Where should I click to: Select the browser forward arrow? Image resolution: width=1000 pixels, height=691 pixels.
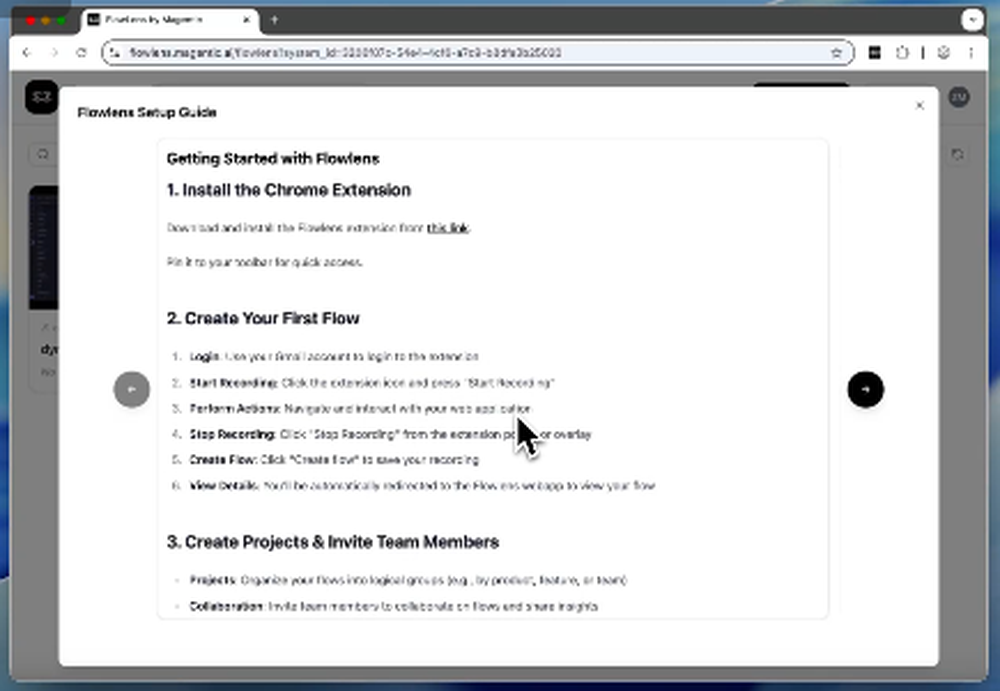pyautogui.click(x=55, y=53)
